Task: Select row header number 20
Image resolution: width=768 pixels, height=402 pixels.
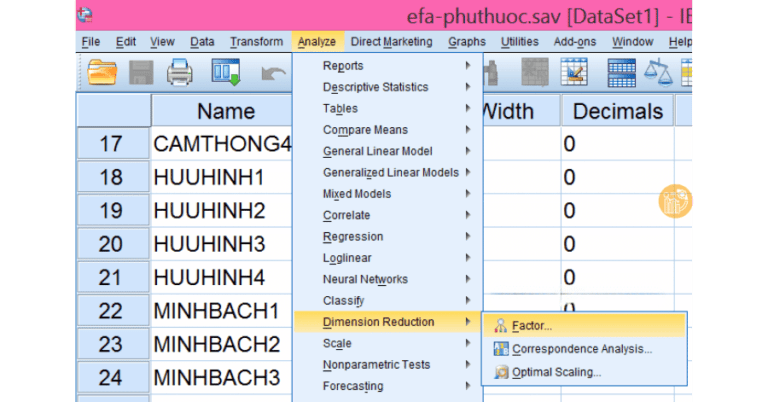Action: (x=112, y=244)
